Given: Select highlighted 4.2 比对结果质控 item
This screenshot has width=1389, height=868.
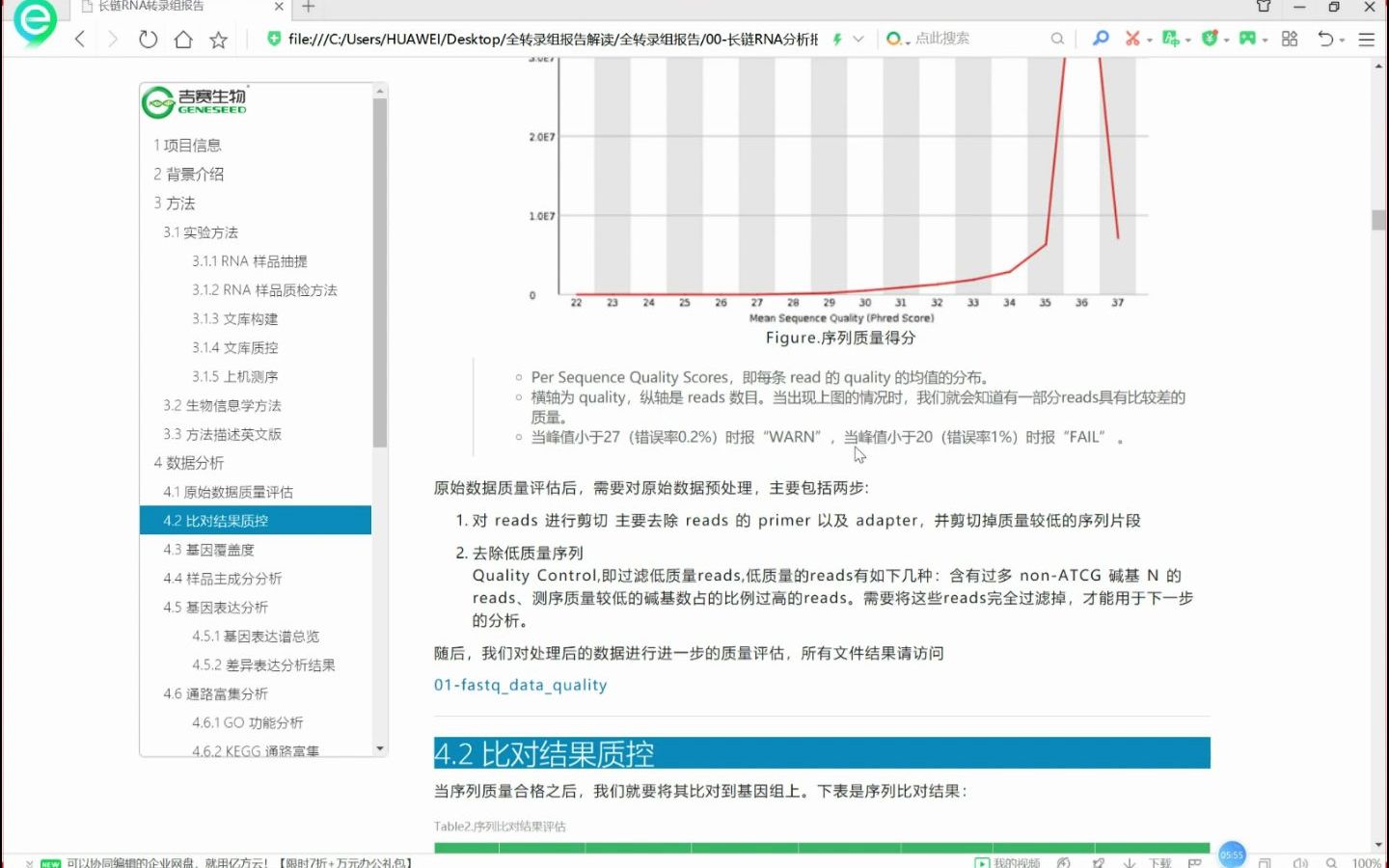Looking at the screenshot, I should [x=256, y=521].
